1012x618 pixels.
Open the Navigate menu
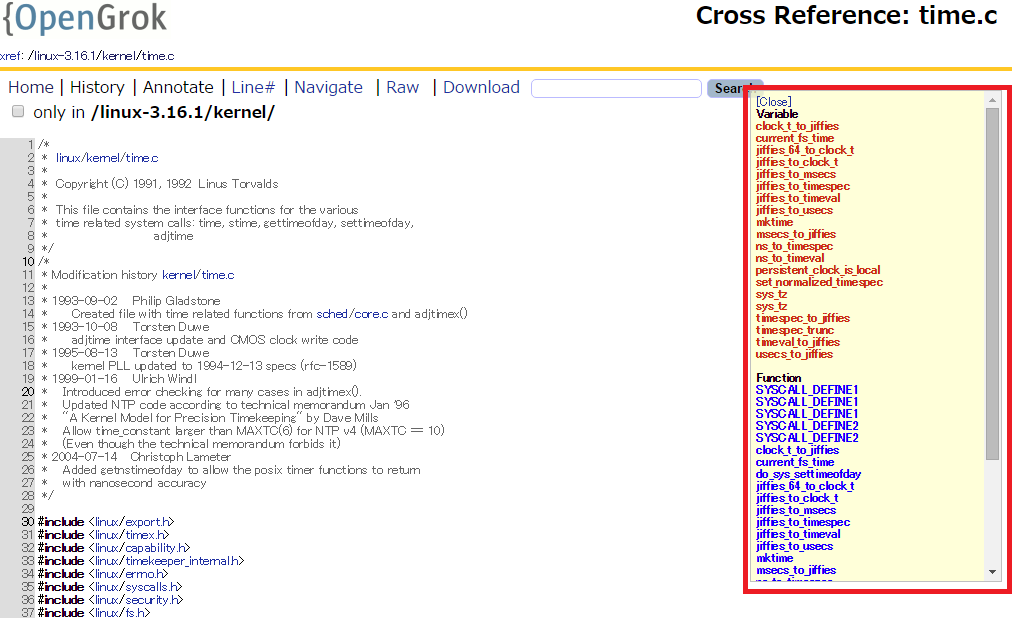(328, 88)
